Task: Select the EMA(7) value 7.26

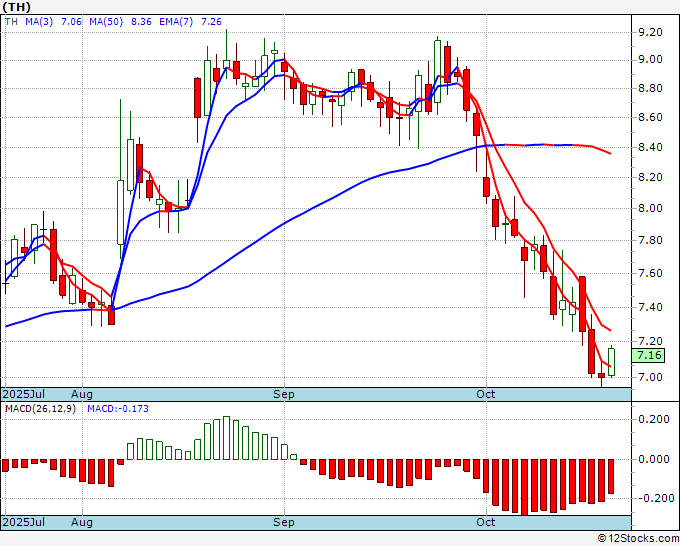Action: click(x=211, y=22)
